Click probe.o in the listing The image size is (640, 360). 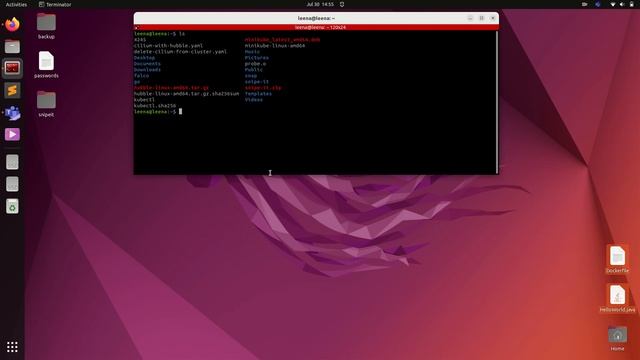pyautogui.click(x=256, y=64)
